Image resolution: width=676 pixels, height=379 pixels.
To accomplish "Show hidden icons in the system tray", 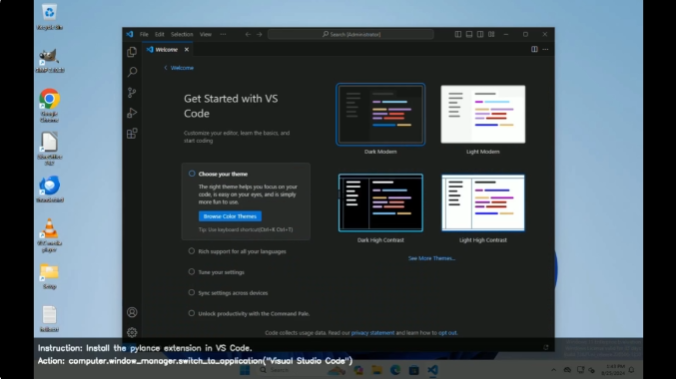I will pos(554,370).
